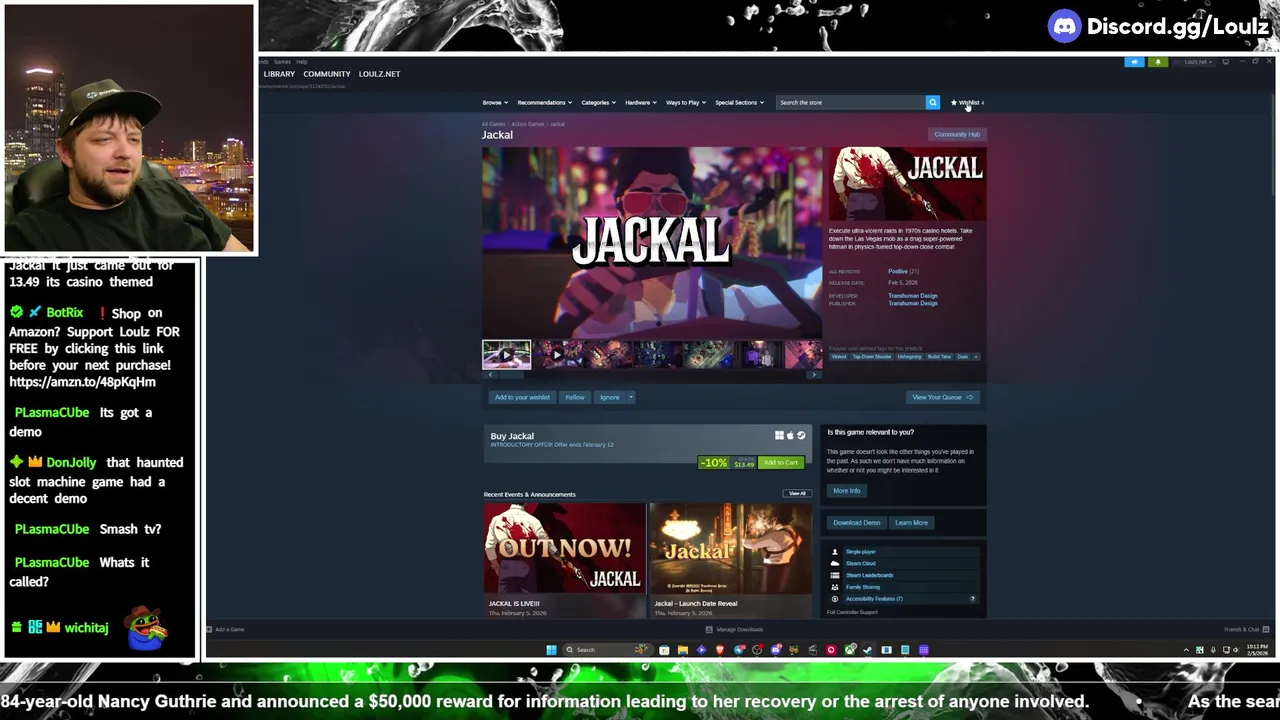Click in the Search the store field
This screenshot has height=720, width=1280.
click(850, 102)
